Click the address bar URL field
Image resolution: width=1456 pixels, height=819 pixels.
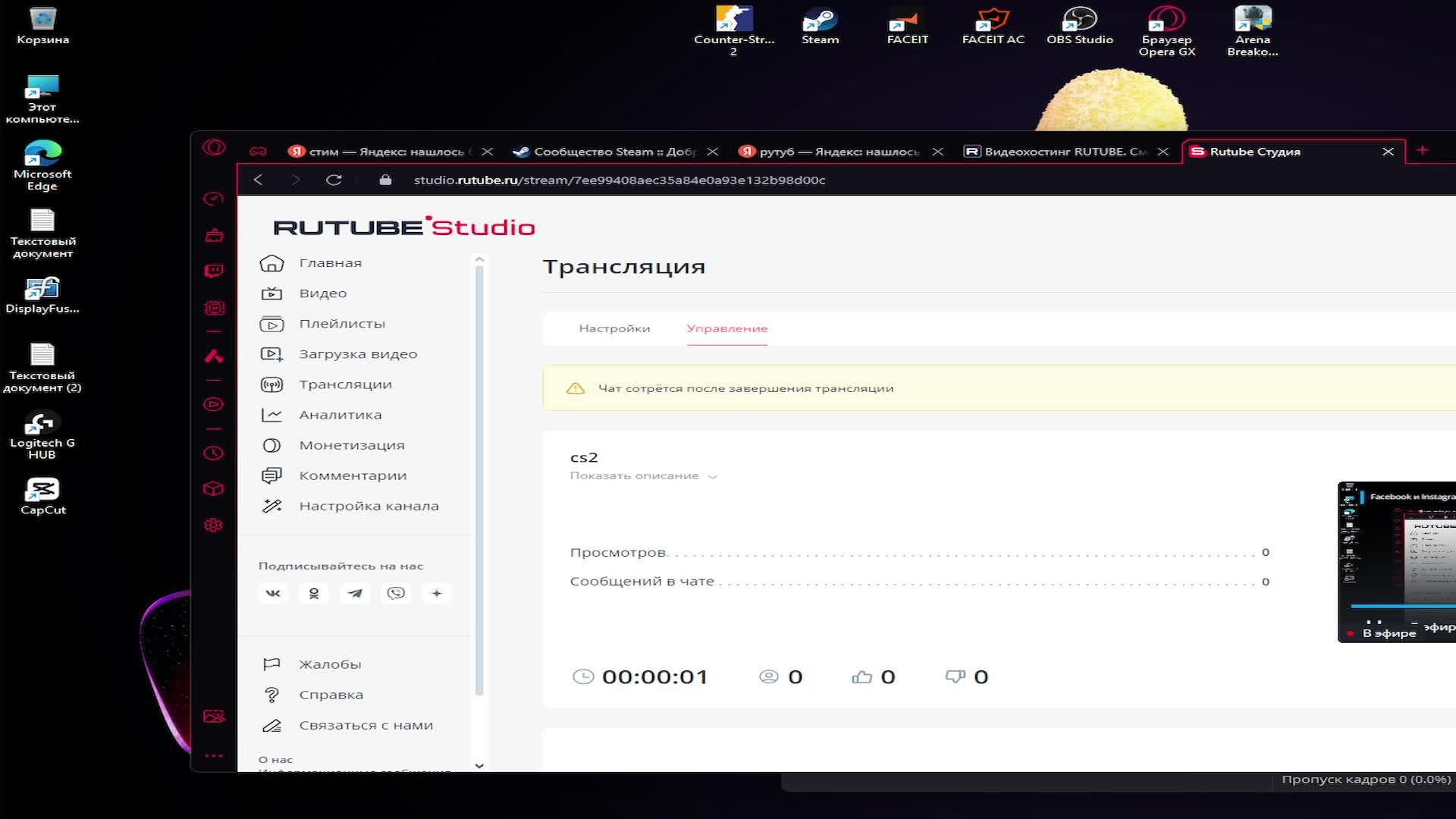620,180
